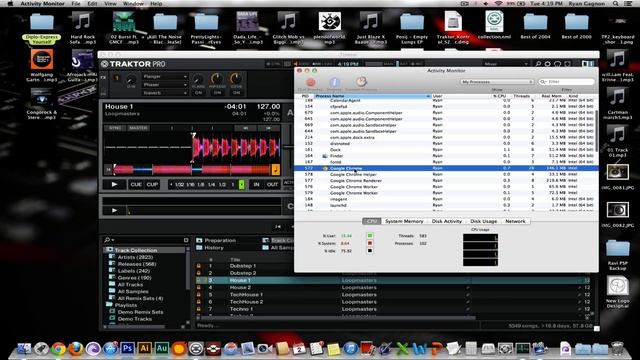Launch Adobe Audition from the Dock
The height and width of the screenshot is (360, 640).
click(x=162, y=349)
